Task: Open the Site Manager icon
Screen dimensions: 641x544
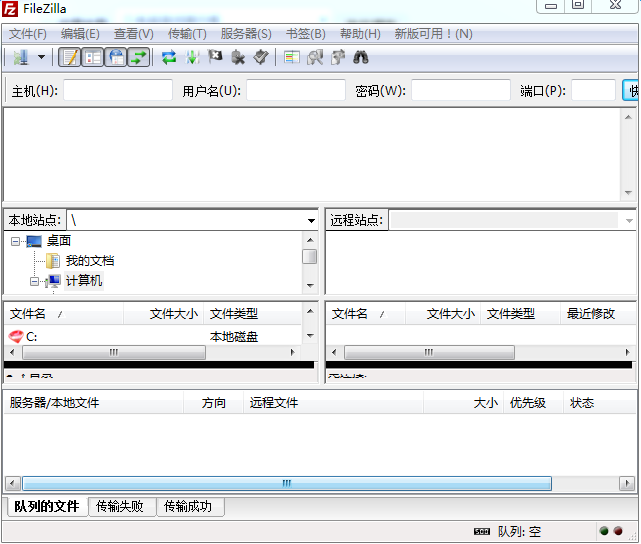Action: pos(21,57)
